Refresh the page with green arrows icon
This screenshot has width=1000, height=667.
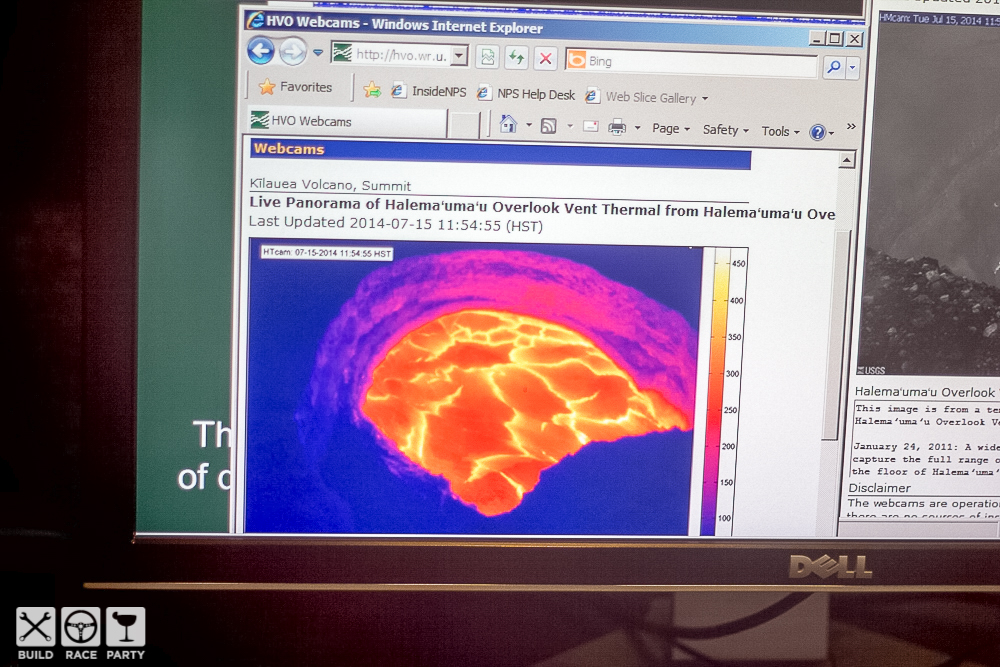tap(517, 59)
